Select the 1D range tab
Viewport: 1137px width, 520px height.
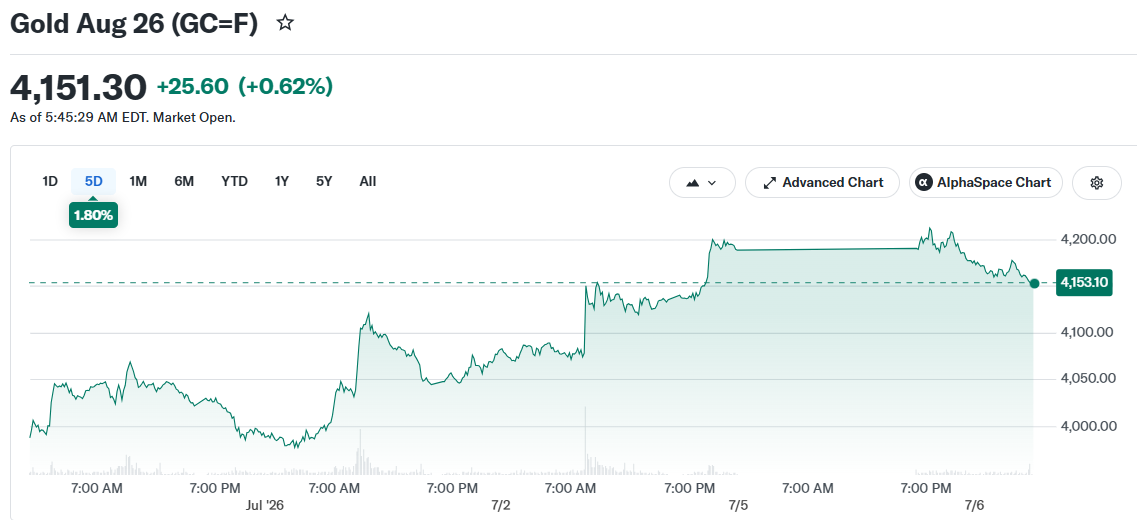tap(49, 181)
